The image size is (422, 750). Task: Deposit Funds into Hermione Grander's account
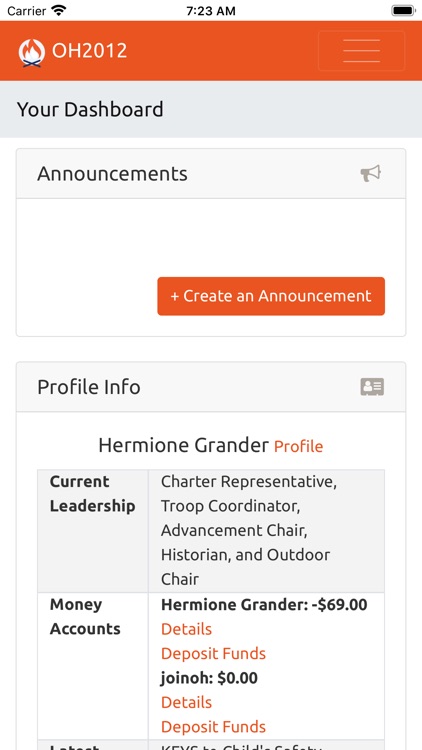coord(213,653)
